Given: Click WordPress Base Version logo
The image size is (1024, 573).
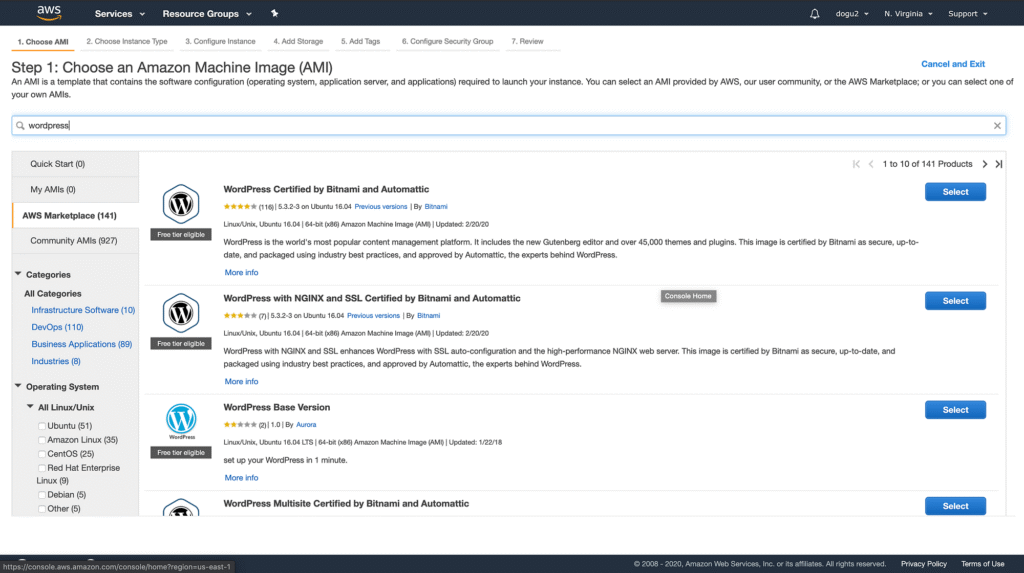Looking at the screenshot, I should (181, 421).
